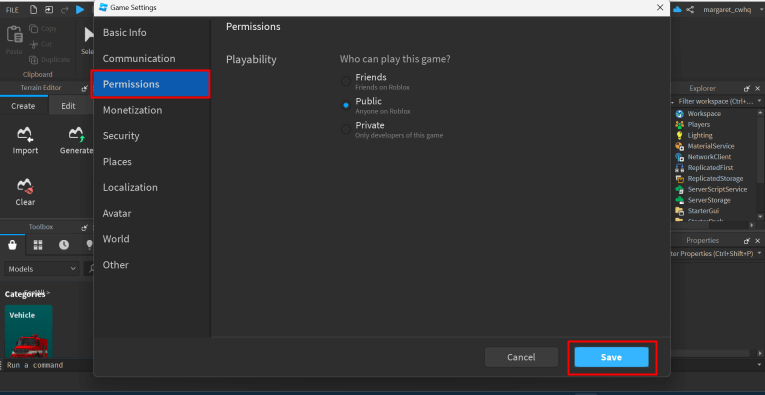Image resolution: width=765 pixels, height=395 pixels.
Task: Undock the Toolbox panel
Action: (85, 227)
